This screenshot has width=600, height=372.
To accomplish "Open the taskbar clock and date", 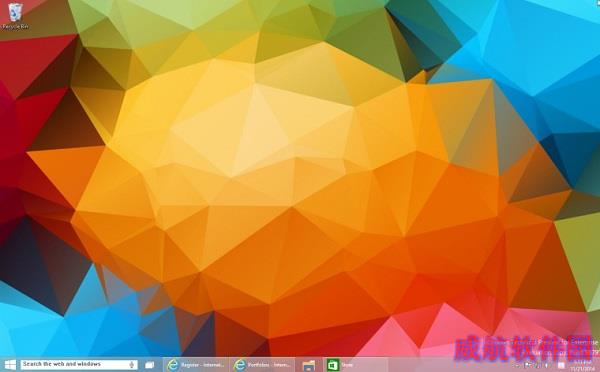I will coord(582,366).
